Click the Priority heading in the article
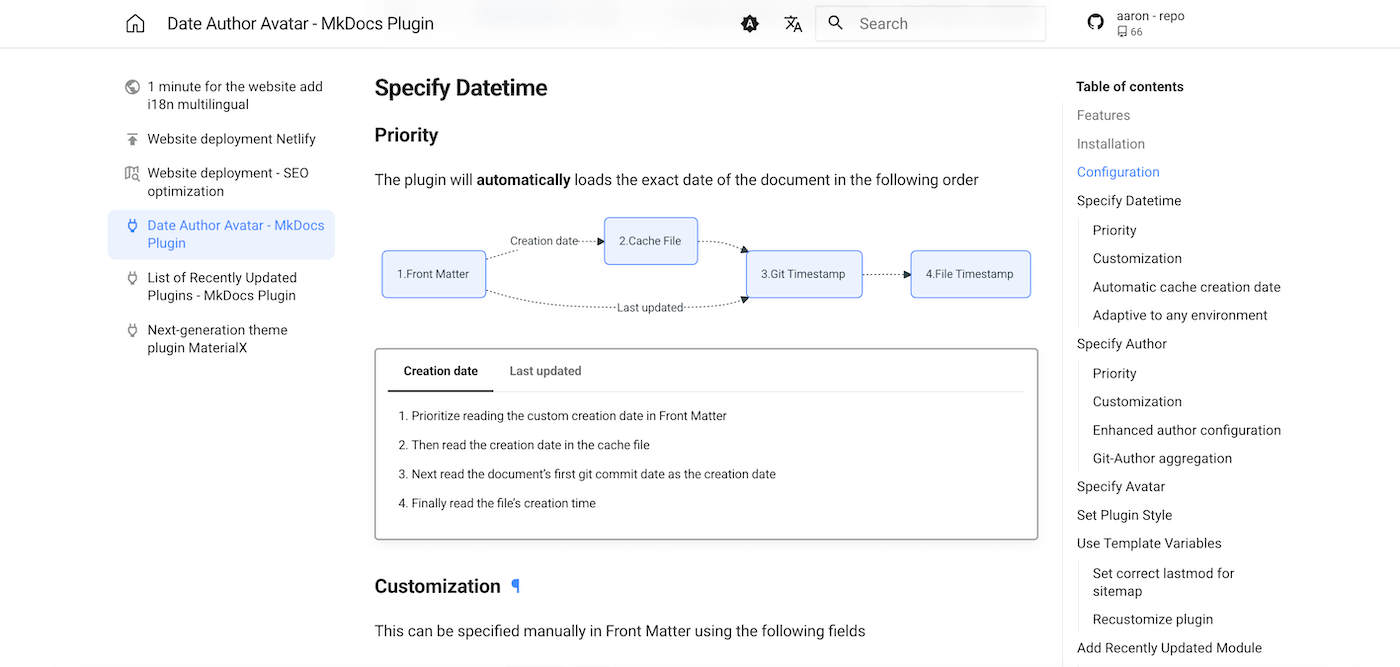The image size is (1400, 667). 406,135
